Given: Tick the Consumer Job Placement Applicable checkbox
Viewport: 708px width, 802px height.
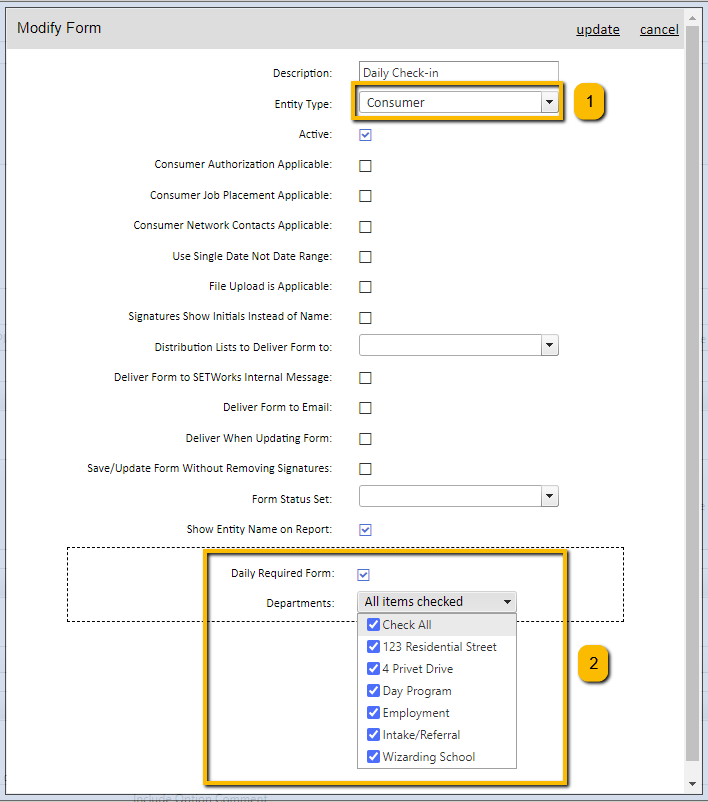Looking at the screenshot, I should tap(365, 196).
